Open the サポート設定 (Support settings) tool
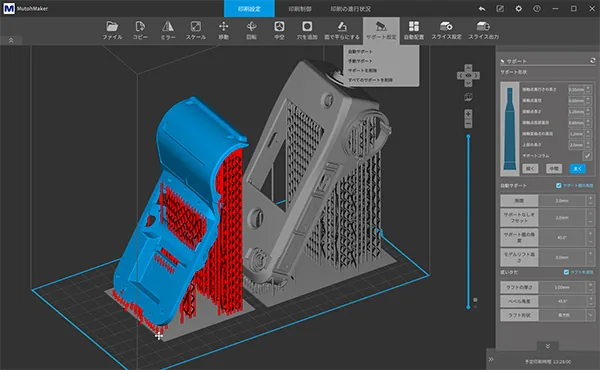The image size is (600, 370). [x=381, y=30]
